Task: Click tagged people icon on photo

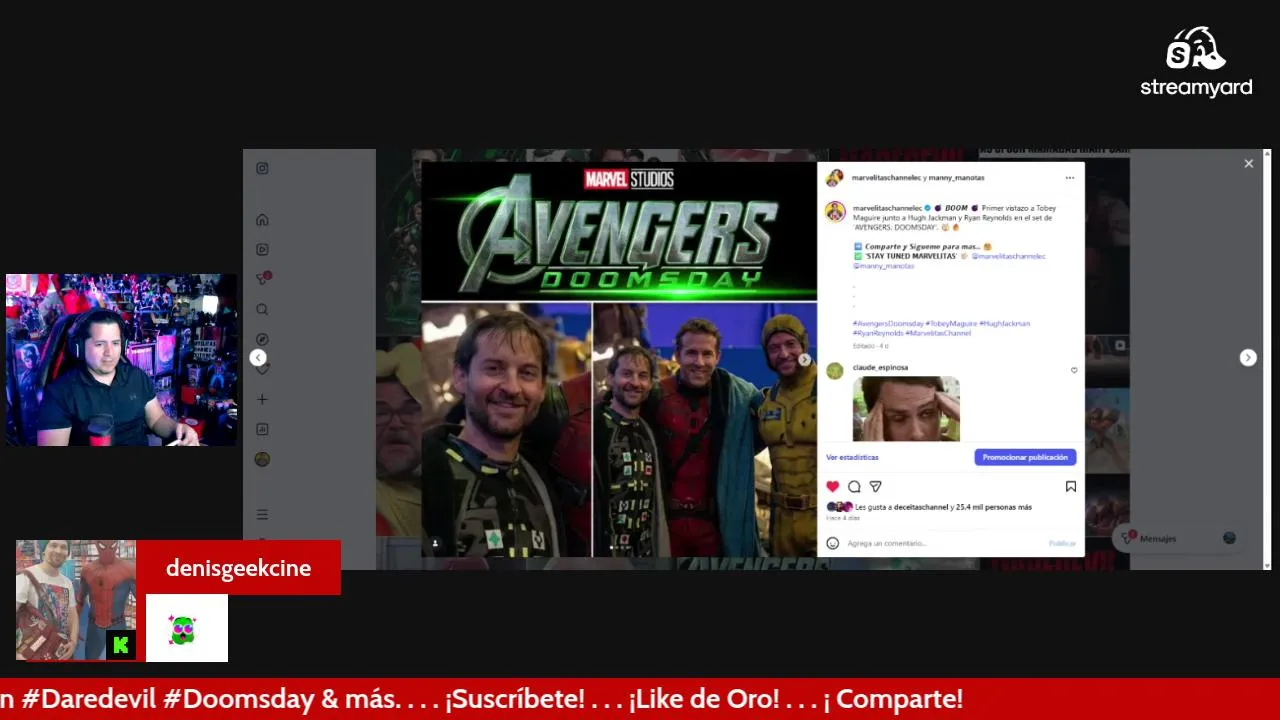Action: [x=435, y=543]
